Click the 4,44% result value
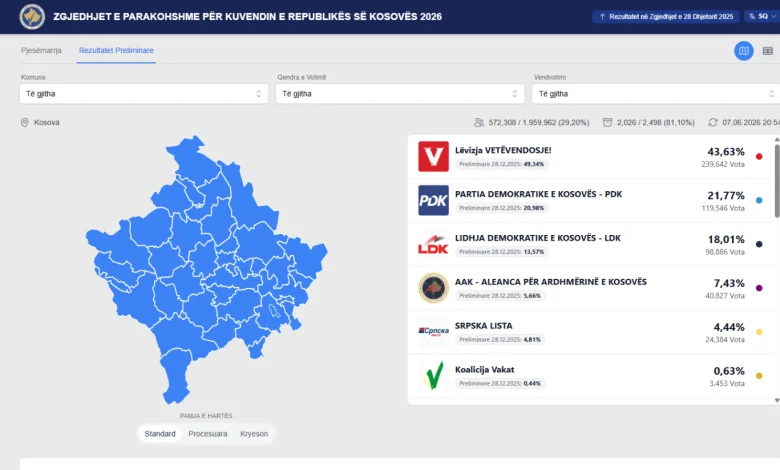The width and height of the screenshot is (780, 470). 729,327
